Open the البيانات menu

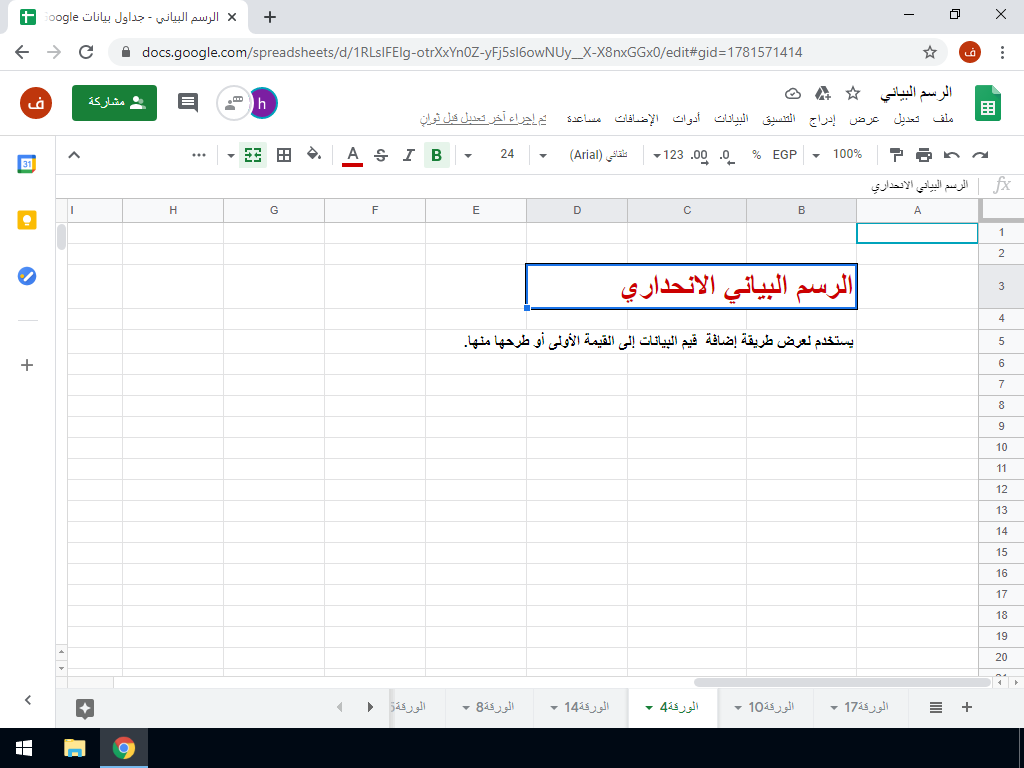coord(731,119)
